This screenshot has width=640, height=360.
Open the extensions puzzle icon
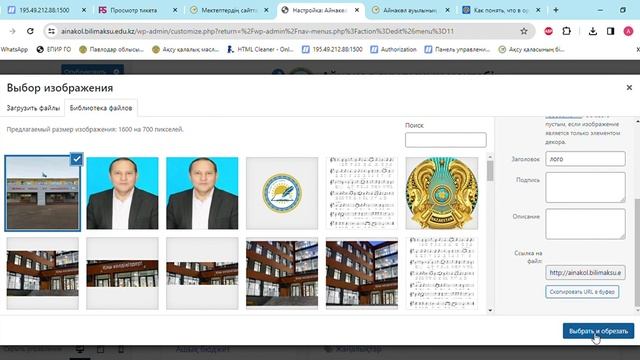click(x=567, y=31)
